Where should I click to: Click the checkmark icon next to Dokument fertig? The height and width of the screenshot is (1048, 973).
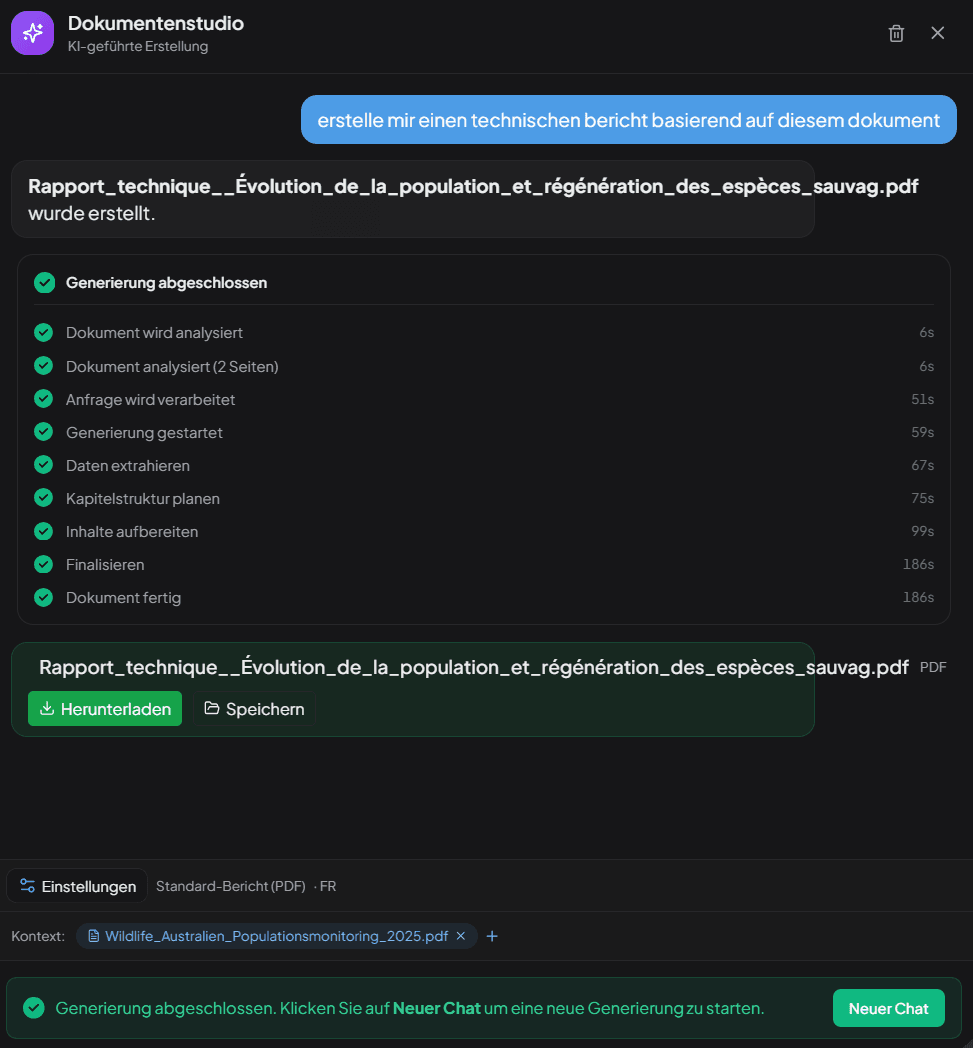point(44,597)
